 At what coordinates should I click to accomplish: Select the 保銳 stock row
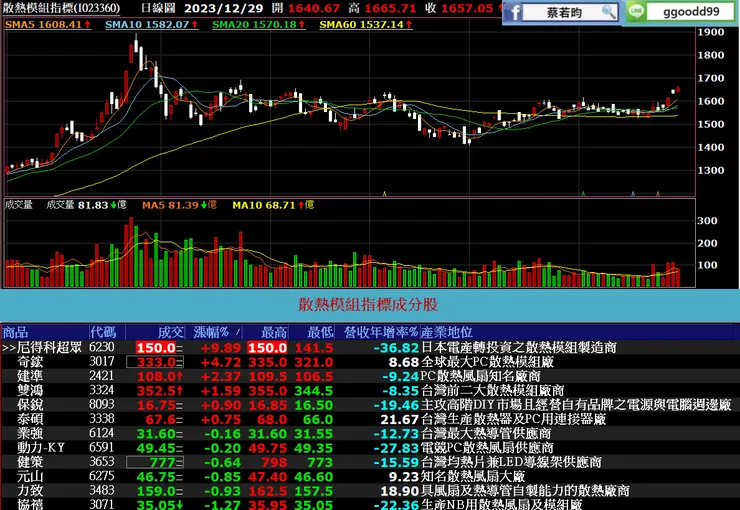coord(370,405)
